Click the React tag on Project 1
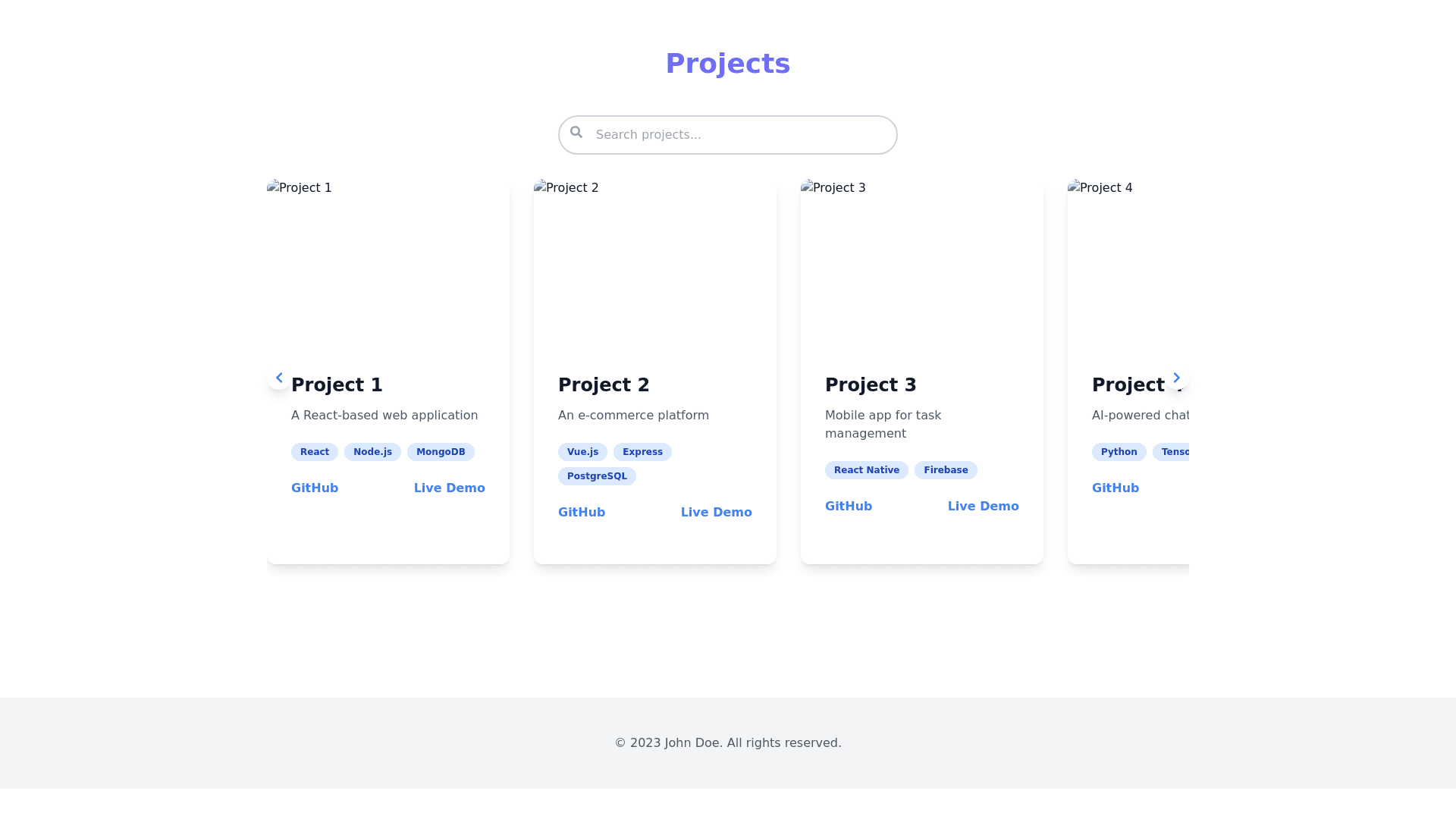The image size is (1456, 819). (x=315, y=452)
